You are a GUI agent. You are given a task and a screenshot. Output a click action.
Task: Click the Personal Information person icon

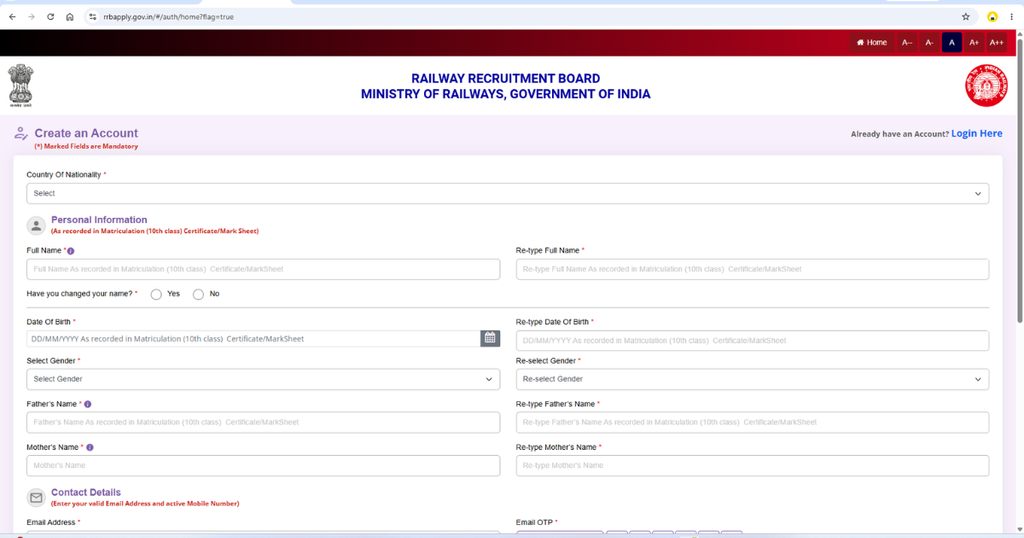pos(36,226)
